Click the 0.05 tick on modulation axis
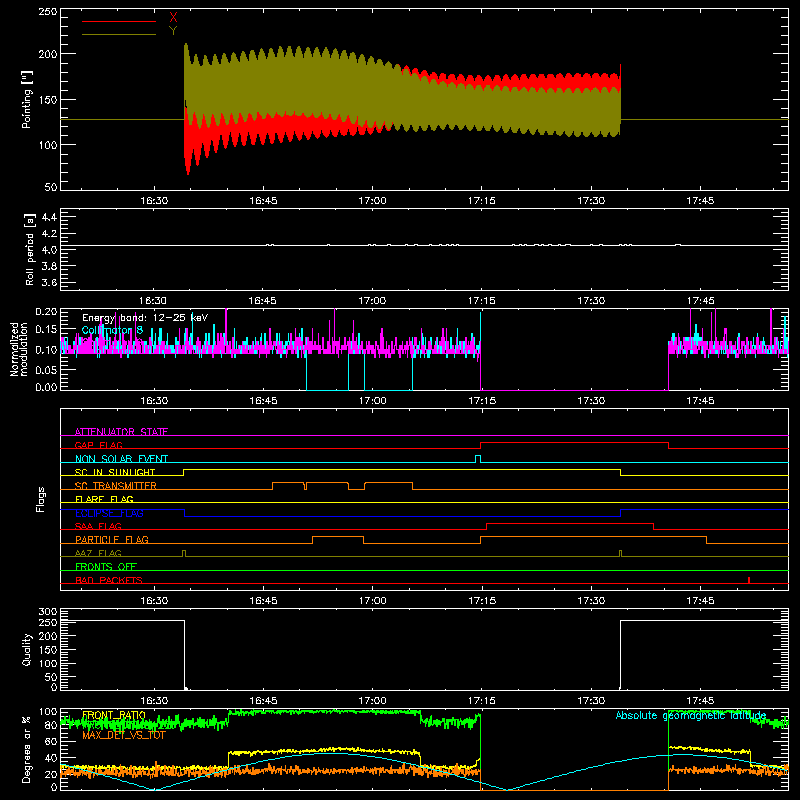The height and width of the screenshot is (800, 800). [47, 369]
